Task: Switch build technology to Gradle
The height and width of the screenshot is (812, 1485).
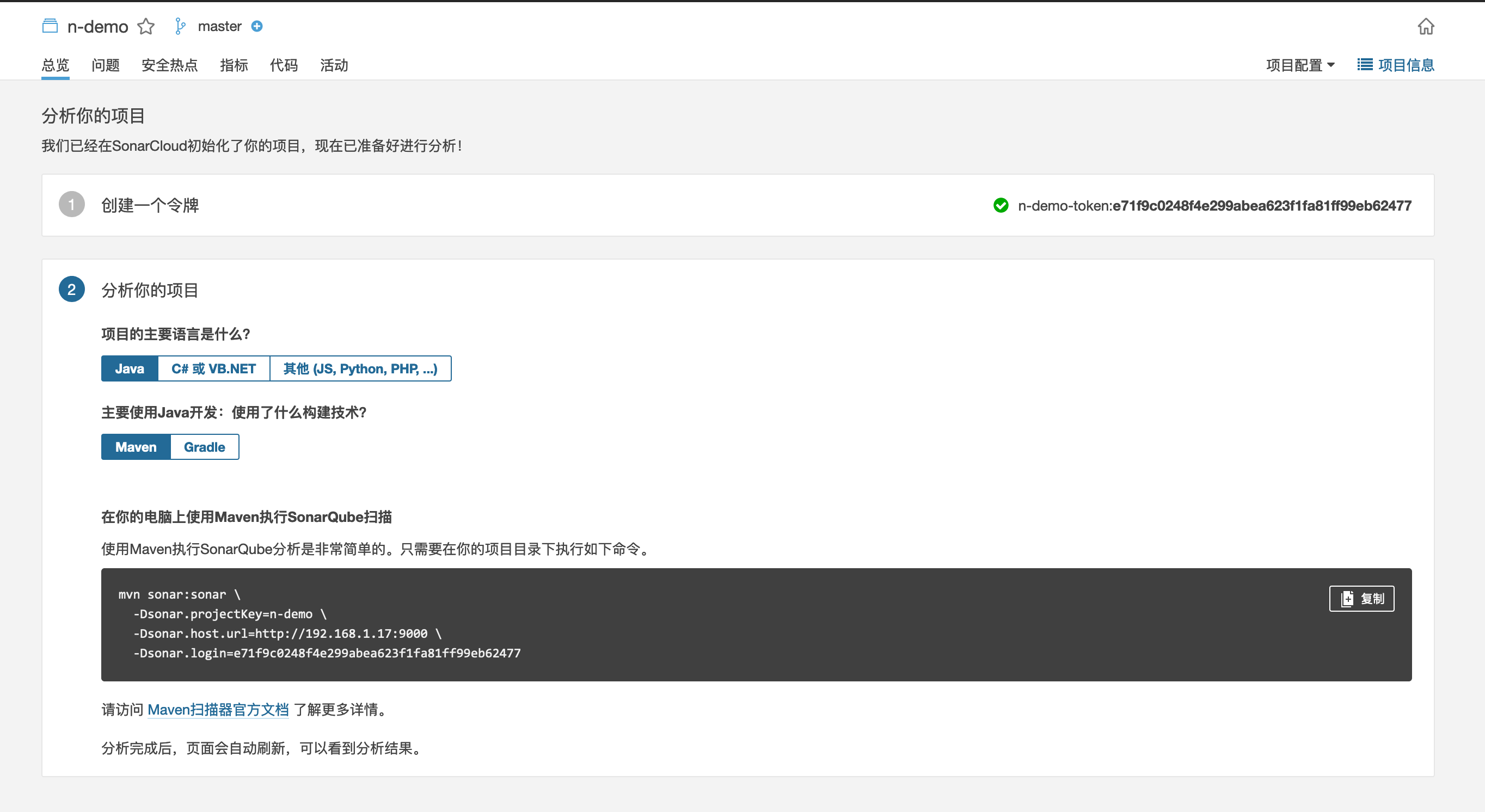Action: pos(204,447)
